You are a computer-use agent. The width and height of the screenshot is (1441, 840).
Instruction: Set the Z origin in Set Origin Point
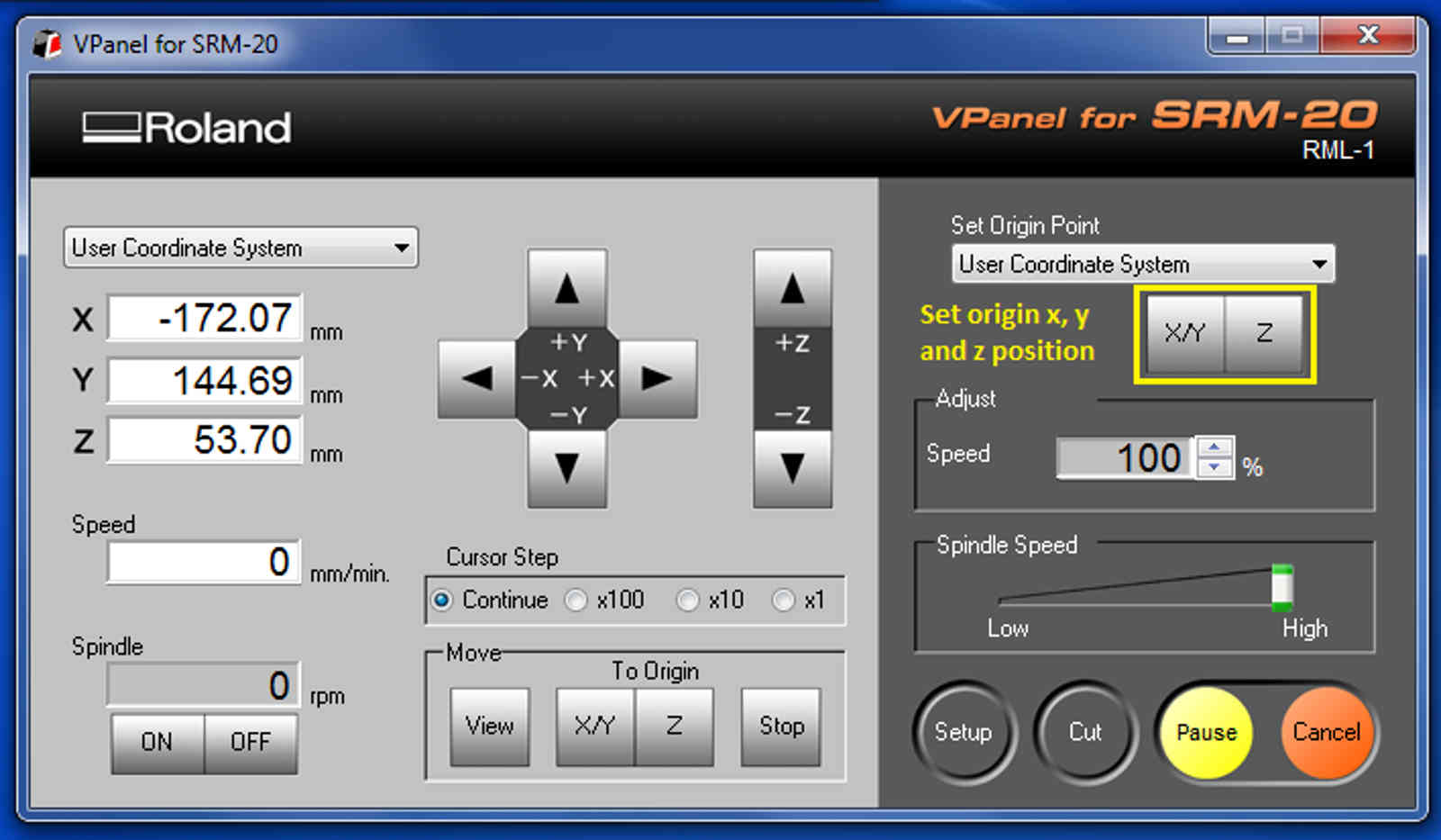coord(1264,333)
